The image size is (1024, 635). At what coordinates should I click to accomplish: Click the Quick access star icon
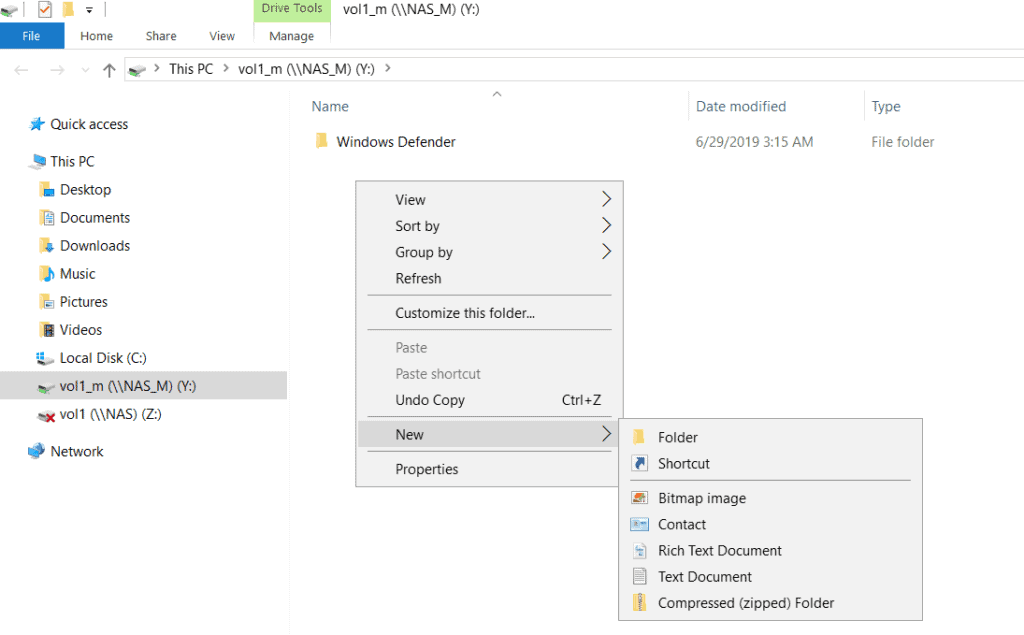[34, 124]
